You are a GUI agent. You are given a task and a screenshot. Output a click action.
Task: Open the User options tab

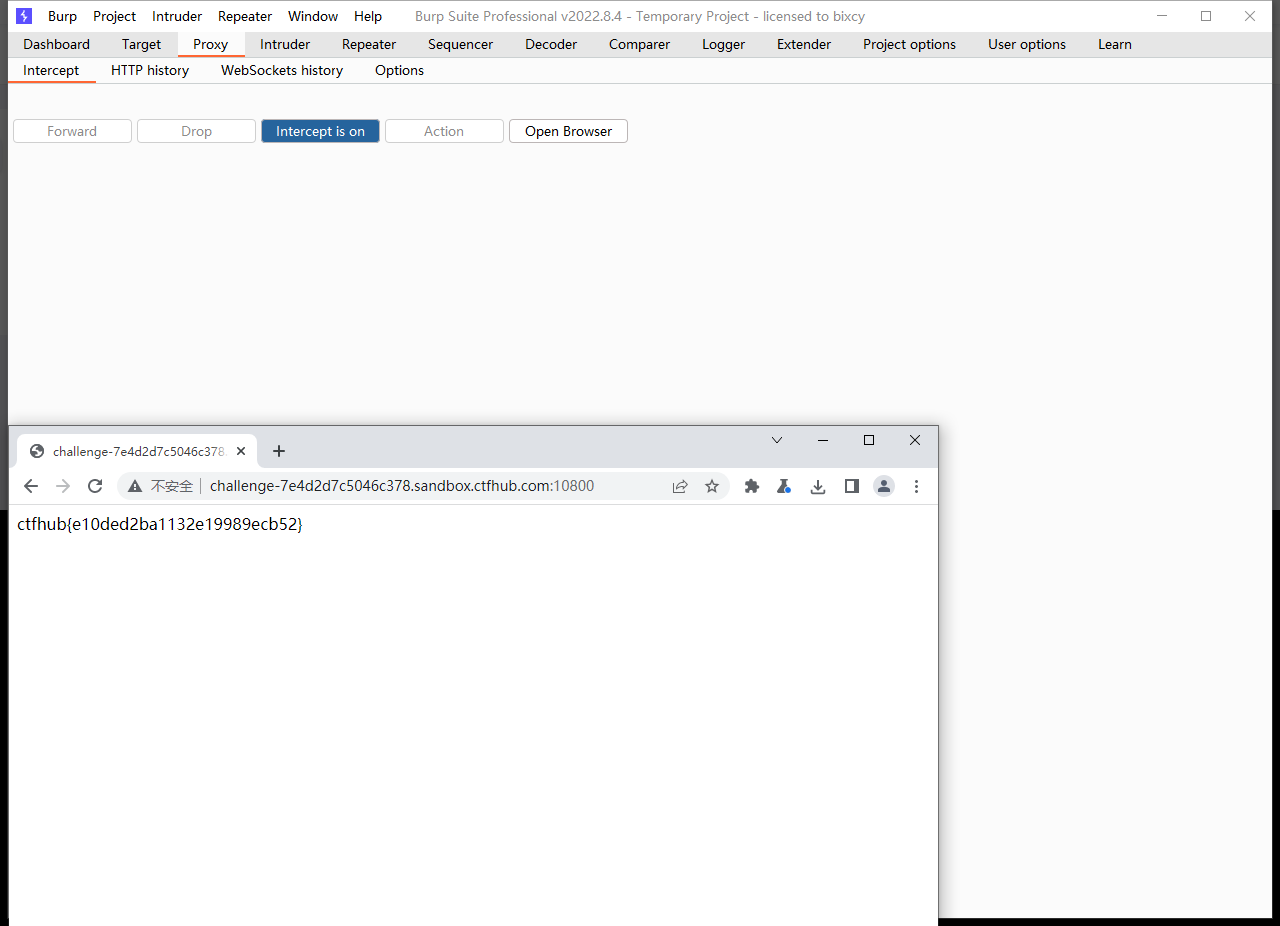point(1027,44)
